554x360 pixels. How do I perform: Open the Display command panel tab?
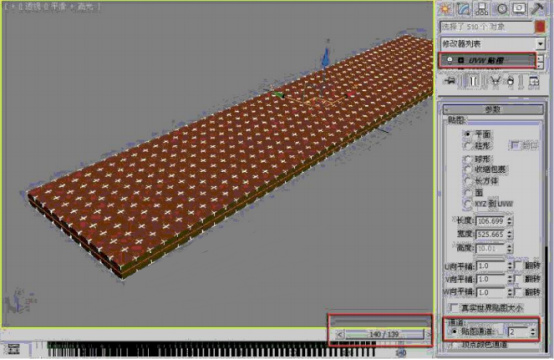pos(519,9)
